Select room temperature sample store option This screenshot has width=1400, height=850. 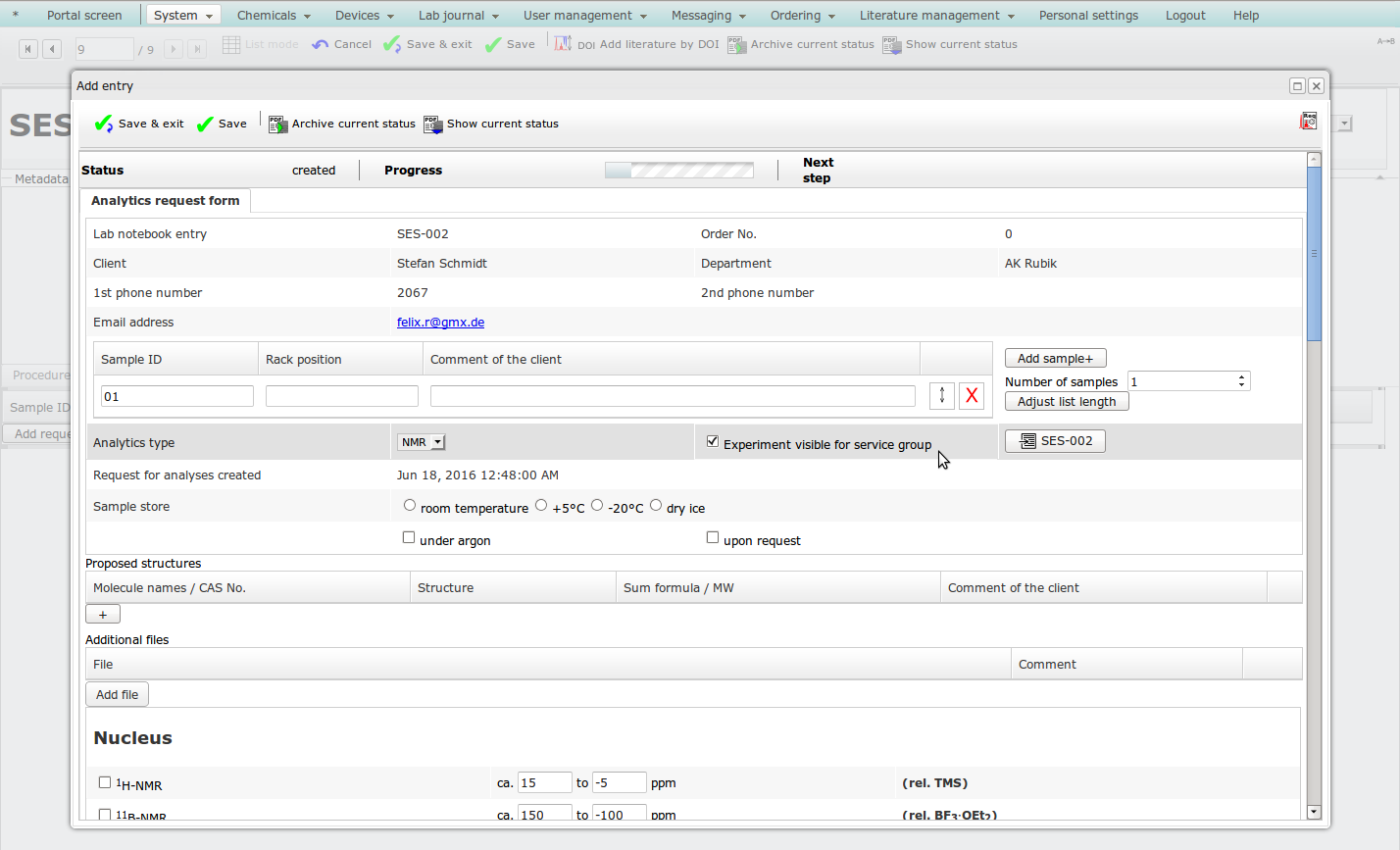[x=410, y=505]
